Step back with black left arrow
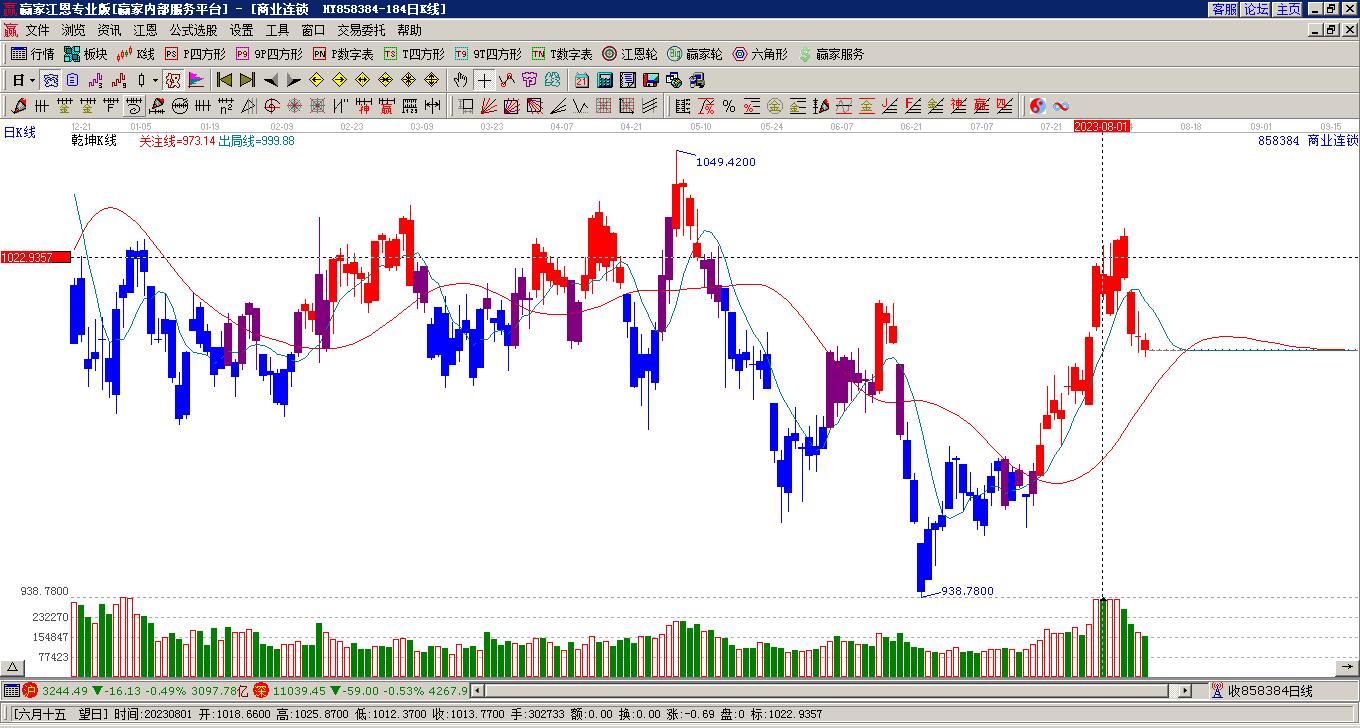 click(x=271, y=80)
